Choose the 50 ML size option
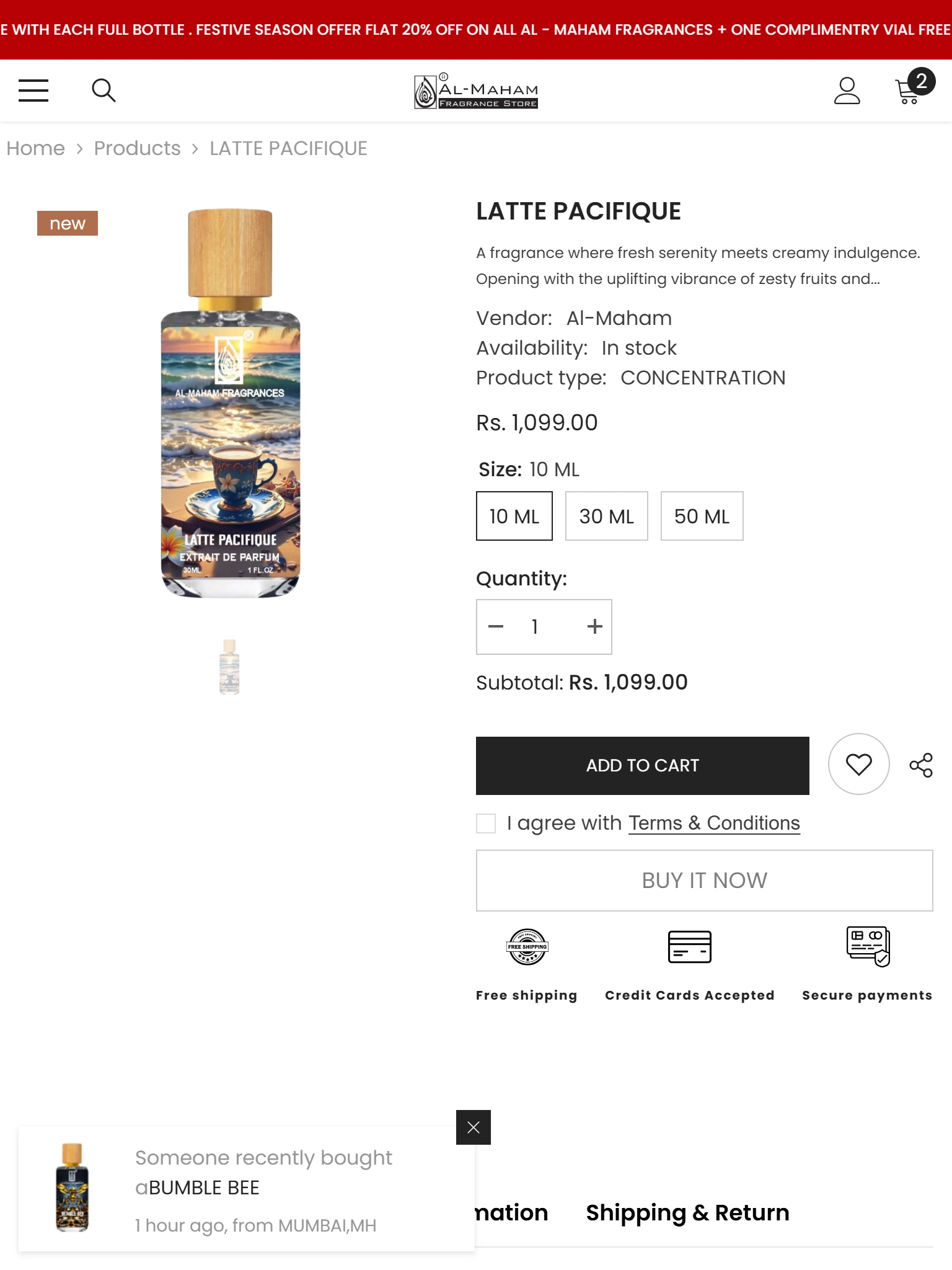 702,516
